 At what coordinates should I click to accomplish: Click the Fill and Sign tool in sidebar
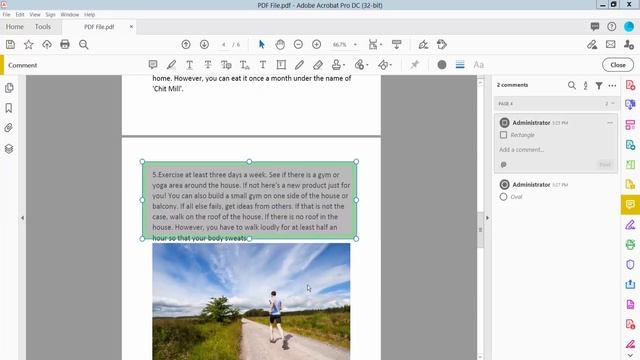point(630,224)
